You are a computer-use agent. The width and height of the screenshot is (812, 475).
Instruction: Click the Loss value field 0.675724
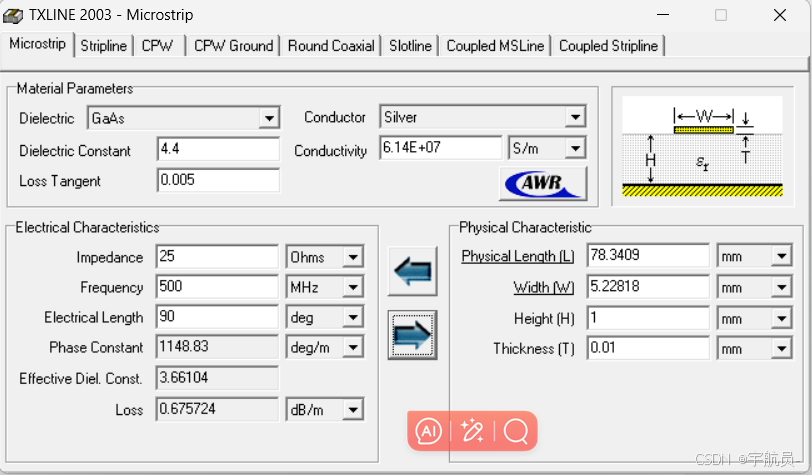217,409
